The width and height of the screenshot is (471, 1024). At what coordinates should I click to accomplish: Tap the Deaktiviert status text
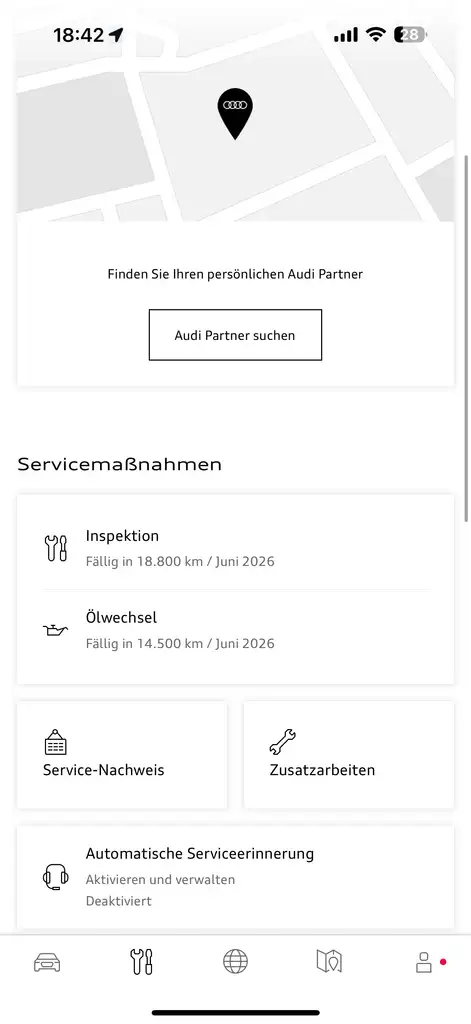point(118,901)
